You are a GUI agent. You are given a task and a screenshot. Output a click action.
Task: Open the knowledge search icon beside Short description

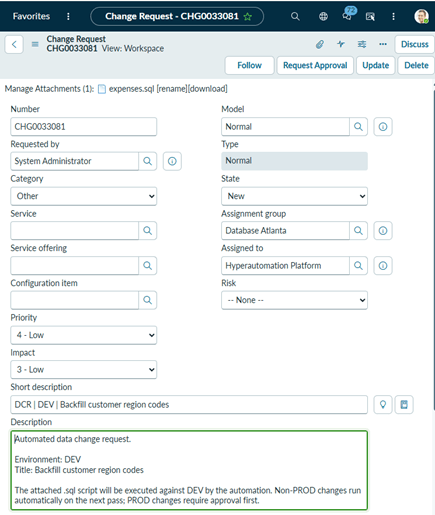pos(404,405)
